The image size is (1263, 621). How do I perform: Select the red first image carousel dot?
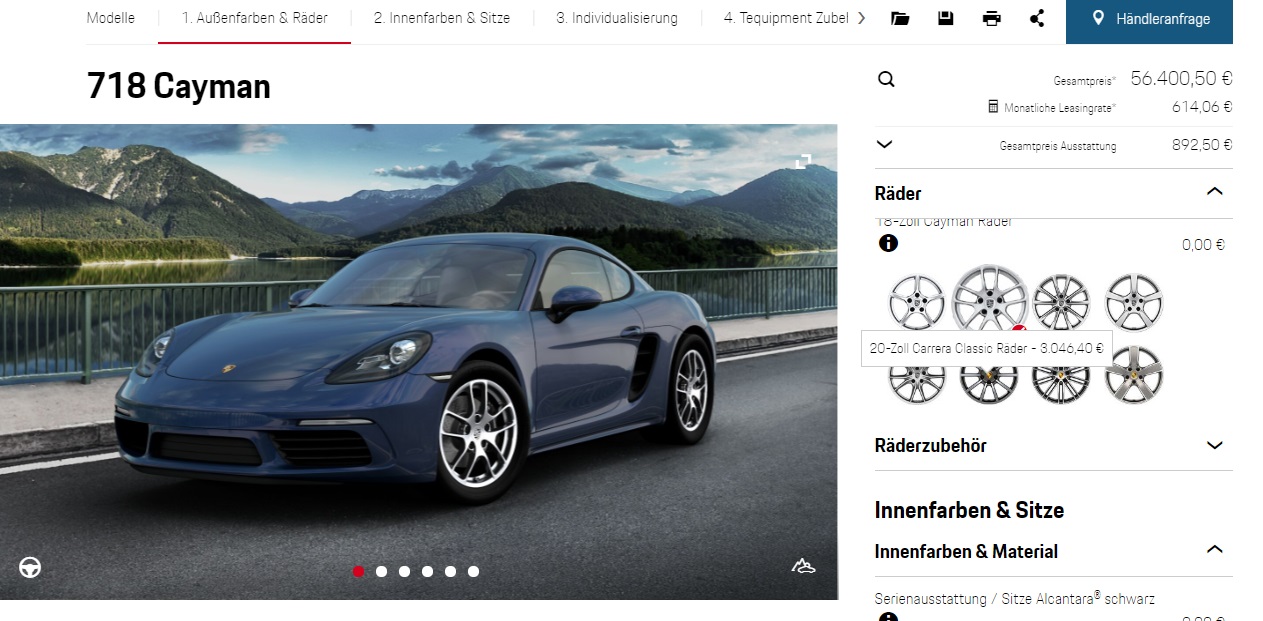point(358,571)
